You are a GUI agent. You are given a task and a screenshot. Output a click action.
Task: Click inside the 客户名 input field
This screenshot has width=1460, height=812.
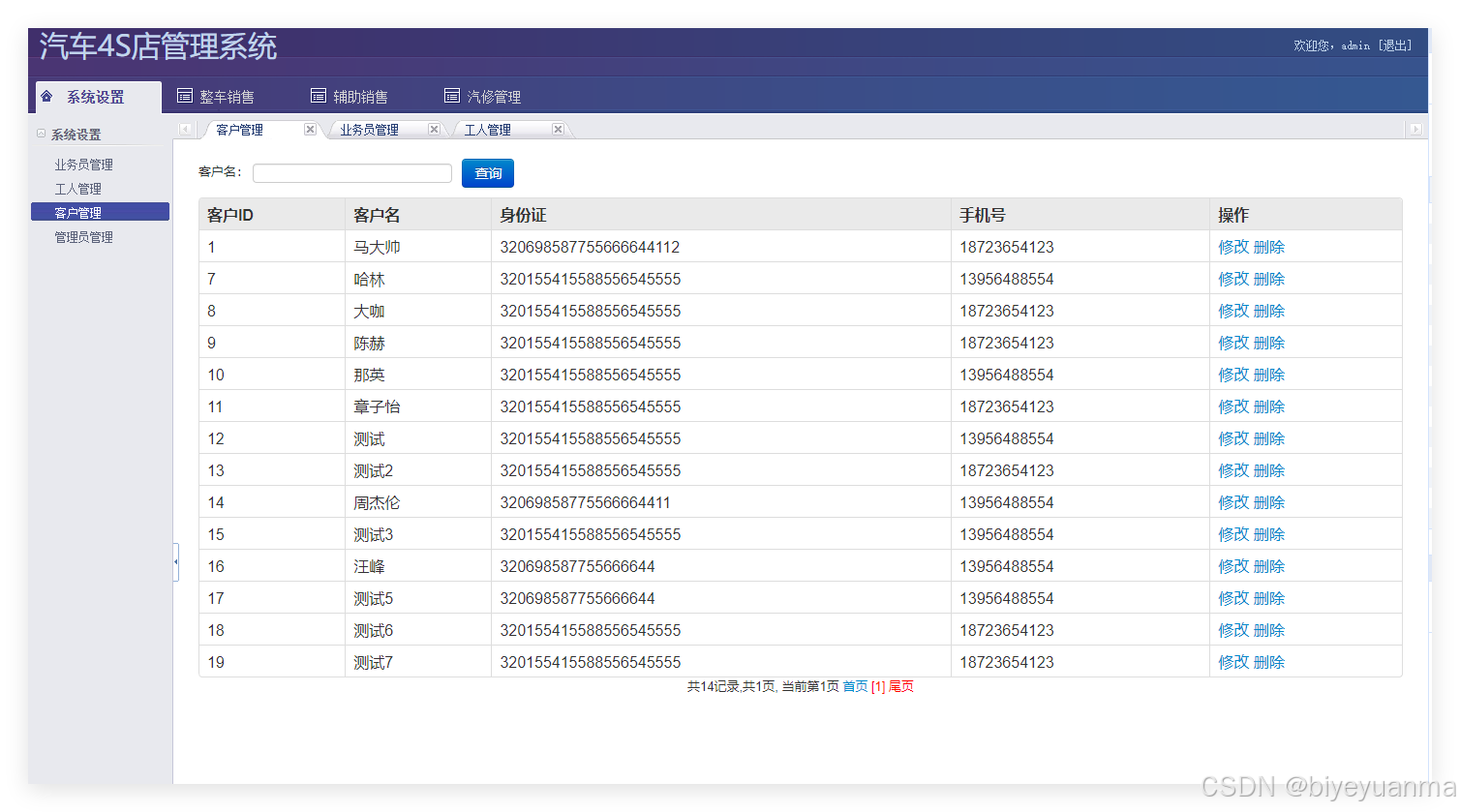click(351, 172)
